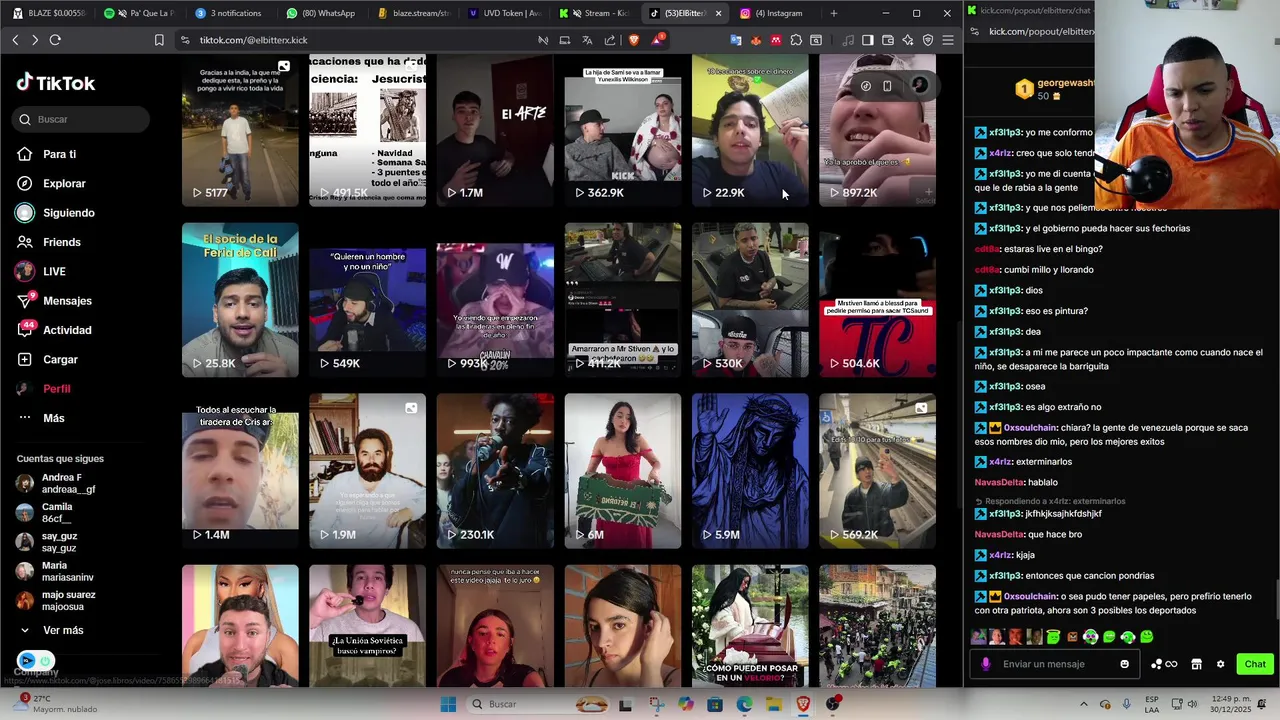
Task: Open Explorar in TikTok sidebar
Action: tap(52, 183)
